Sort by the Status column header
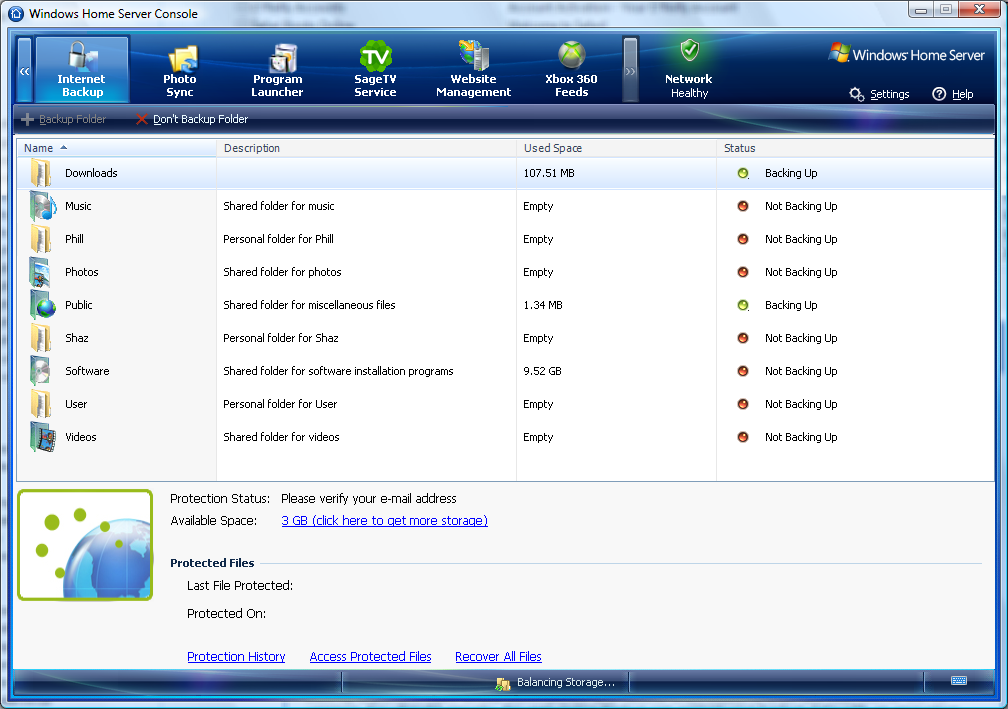 pos(855,148)
